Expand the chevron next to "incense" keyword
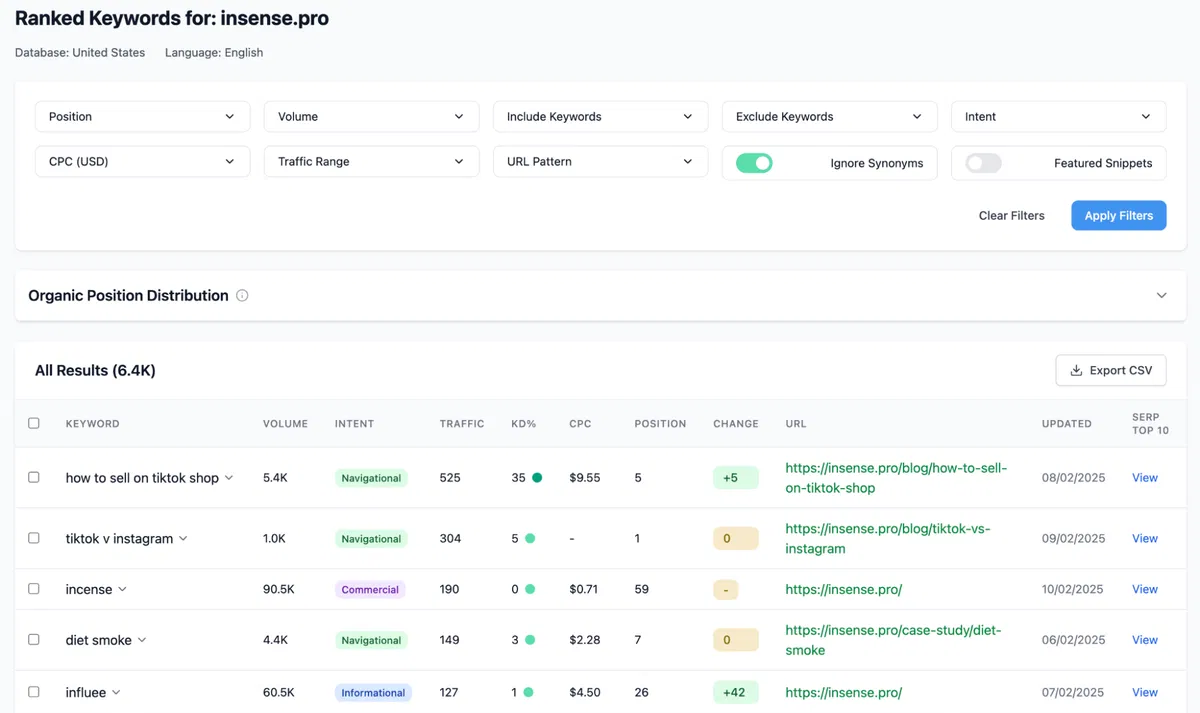The image size is (1200, 713). pyautogui.click(x=124, y=589)
